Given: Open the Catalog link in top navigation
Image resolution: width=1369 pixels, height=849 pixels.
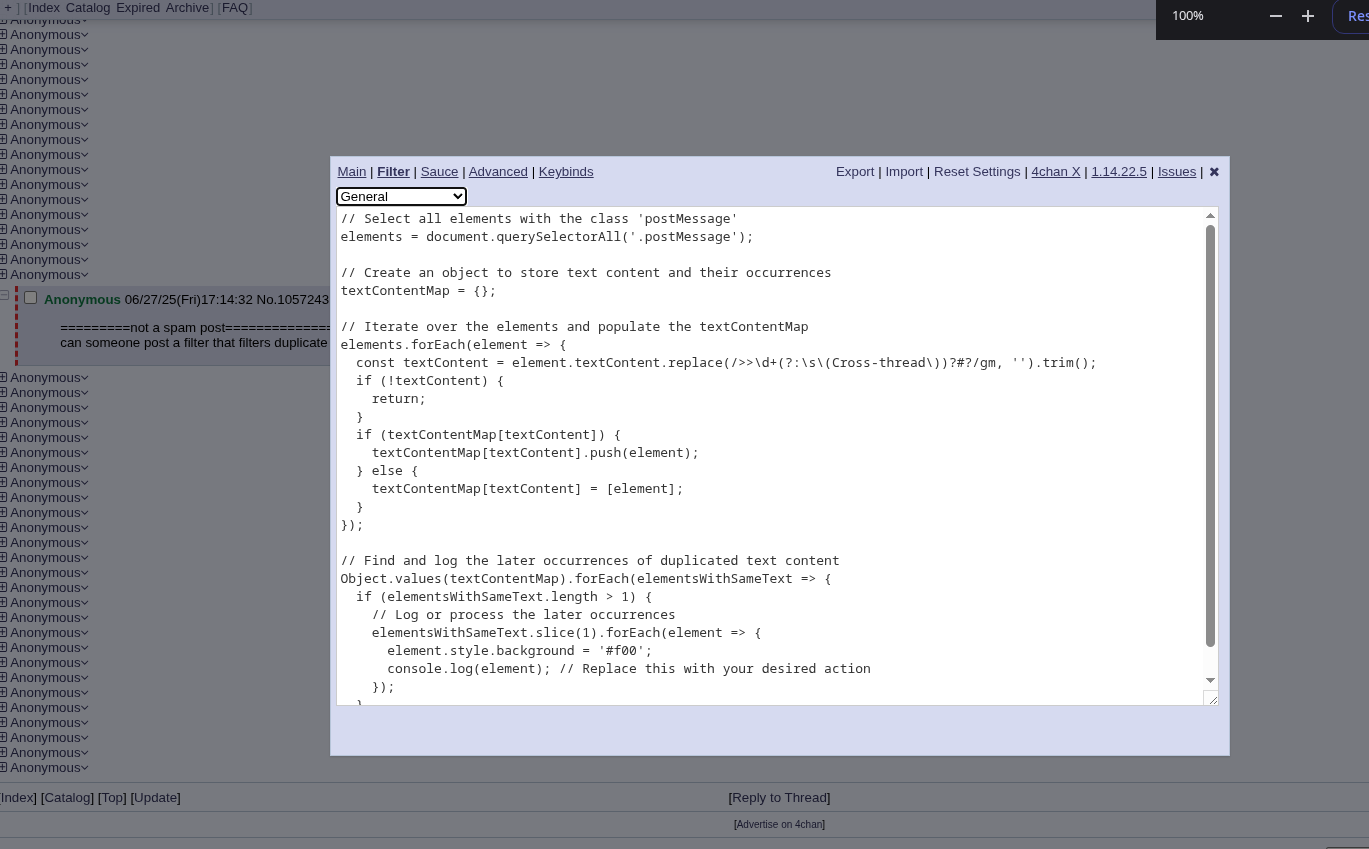Looking at the screenshot, I should [88, 8].
